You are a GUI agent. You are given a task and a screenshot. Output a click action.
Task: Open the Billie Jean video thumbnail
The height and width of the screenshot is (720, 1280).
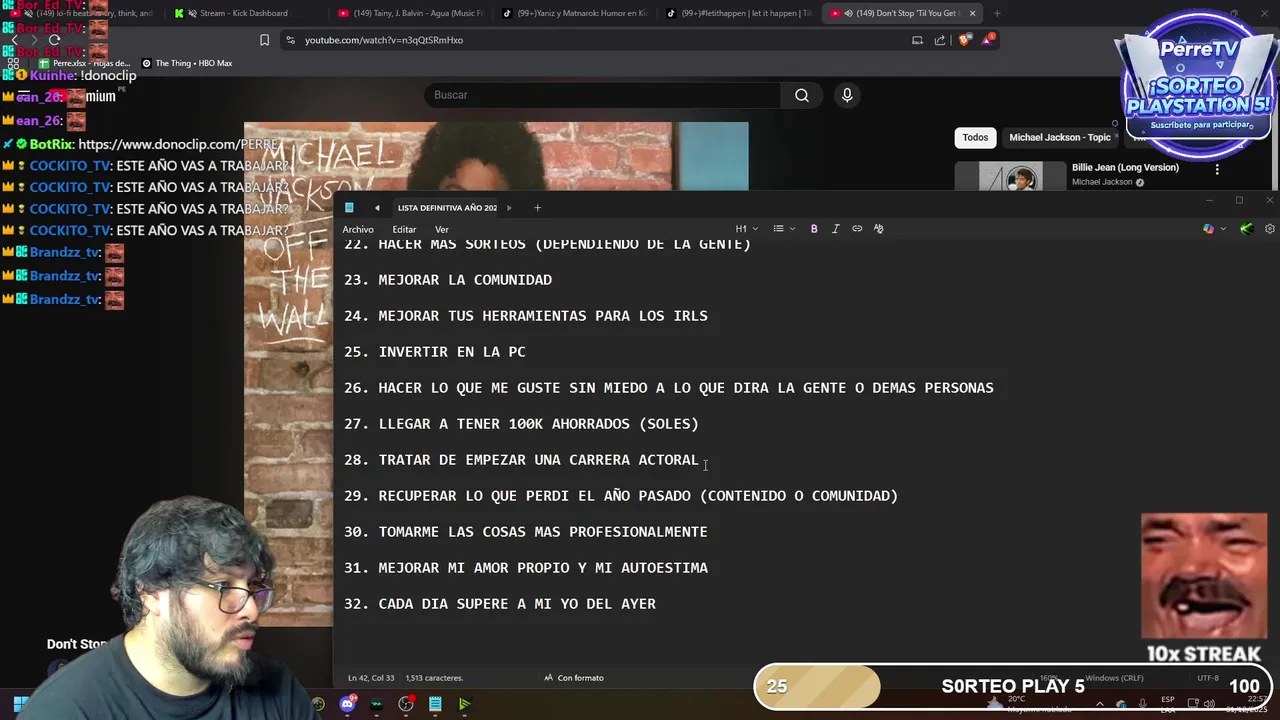pyautogui.click(x=1010, y=176)
